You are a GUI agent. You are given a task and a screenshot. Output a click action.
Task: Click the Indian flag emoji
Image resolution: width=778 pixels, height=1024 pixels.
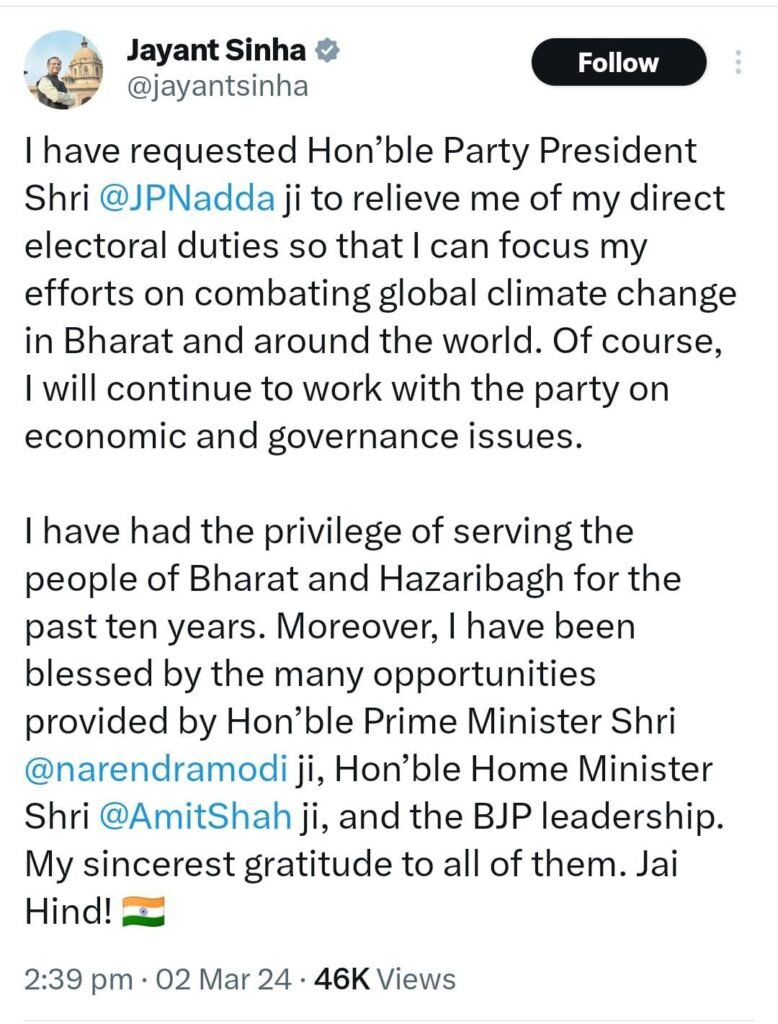click(x=142, y=911)
